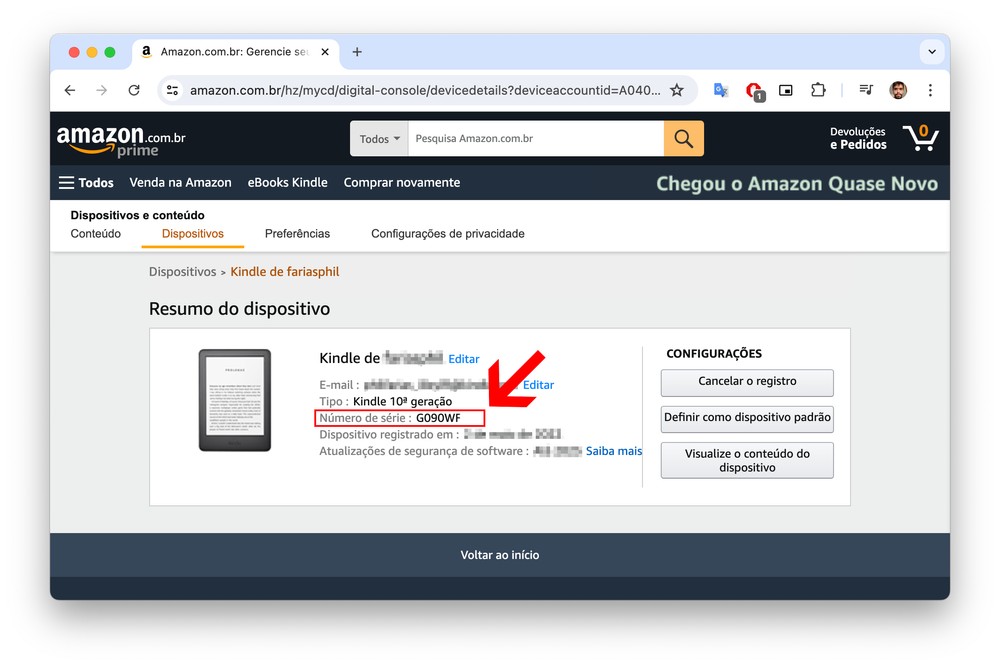
Task: Go back with the browser back arrow
Action: (70, 91)
